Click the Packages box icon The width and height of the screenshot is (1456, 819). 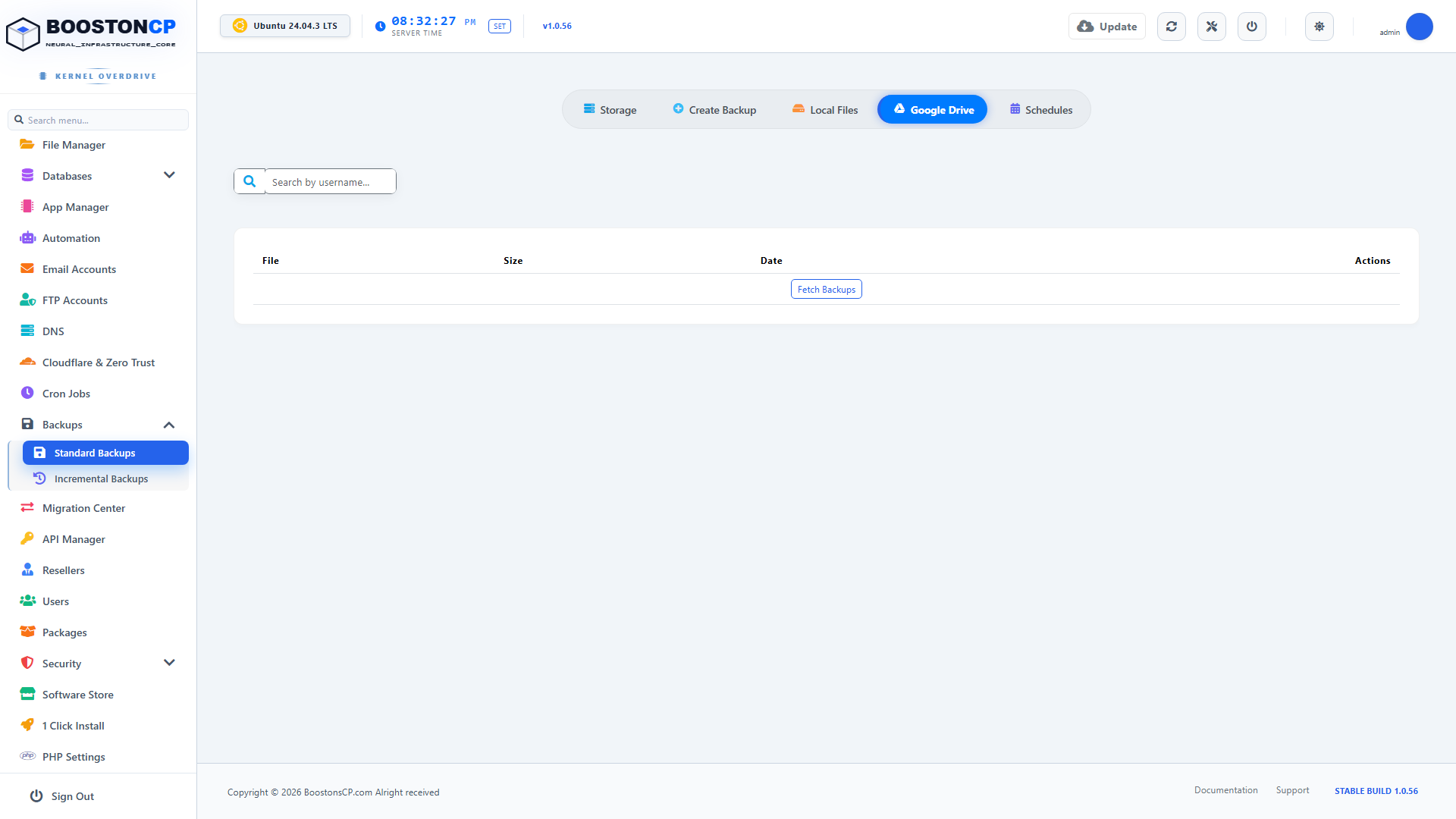[x=27, y=632]
